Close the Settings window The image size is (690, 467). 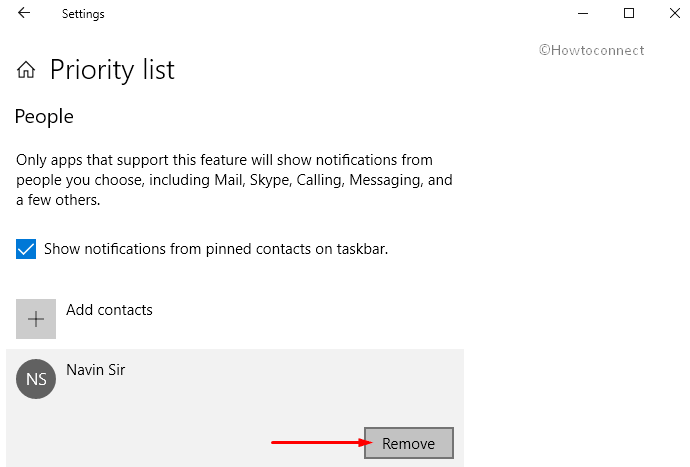pos(675,13)
